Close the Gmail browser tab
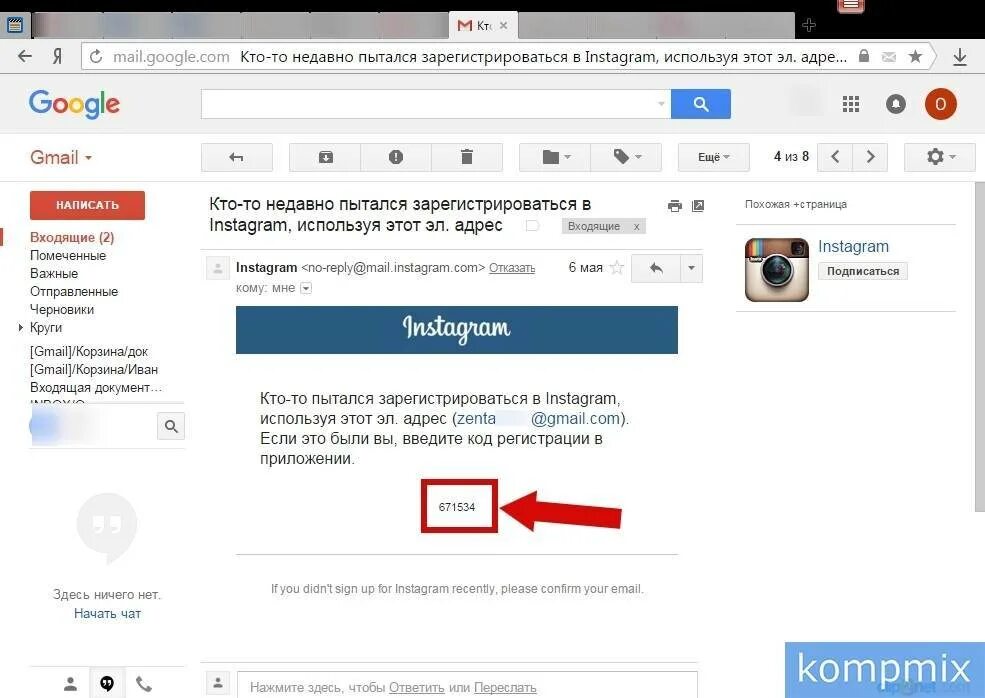Screen dimensions: 985x698 504,26
